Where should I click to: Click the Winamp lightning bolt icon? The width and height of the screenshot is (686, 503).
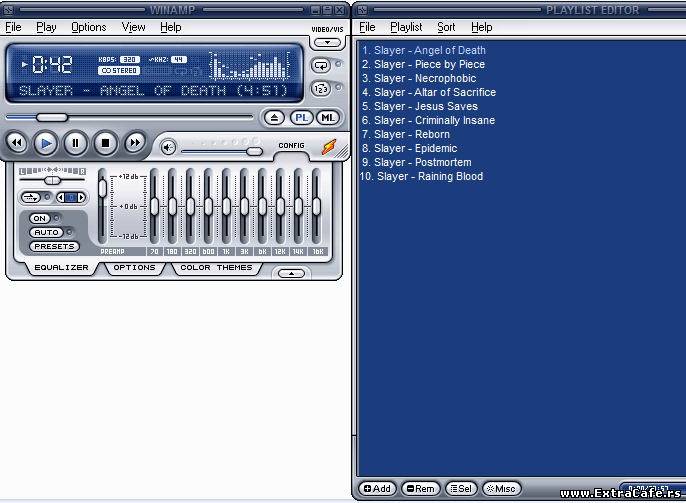[x=328, y=147]
